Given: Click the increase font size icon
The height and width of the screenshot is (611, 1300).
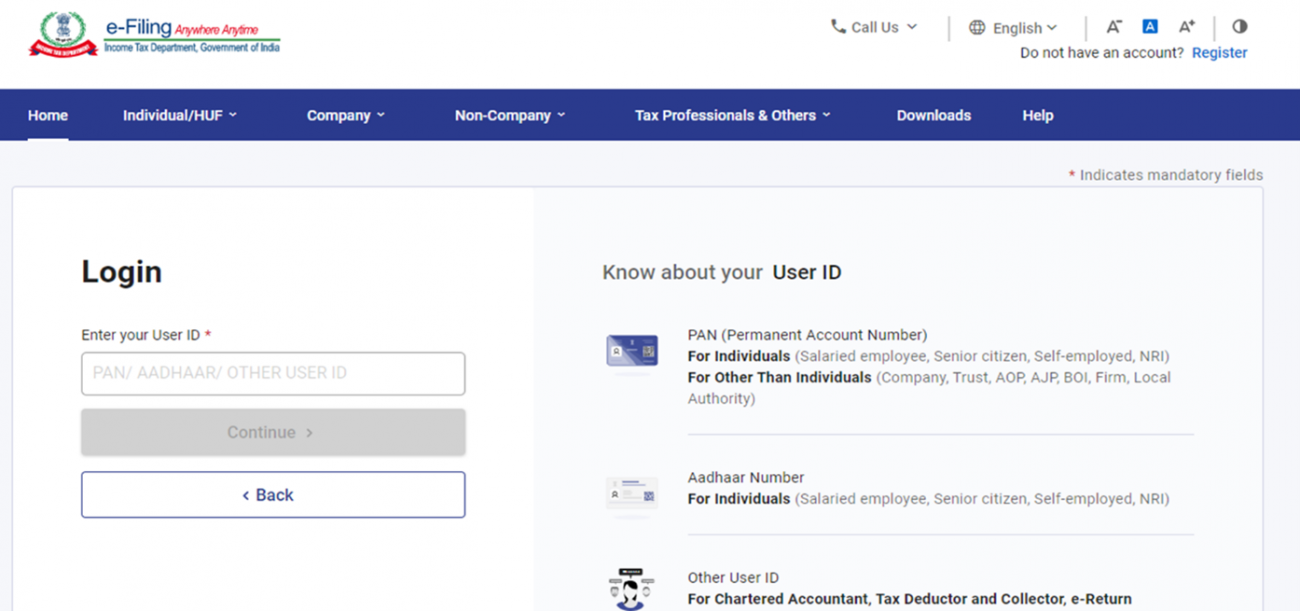Looking at the screenshot, I should pos(1186,27).
